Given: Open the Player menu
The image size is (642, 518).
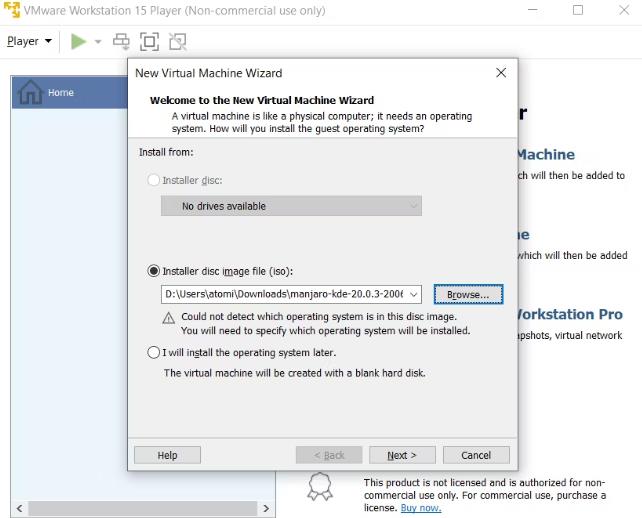Looking at the screenshot, I should click(29, 41).
